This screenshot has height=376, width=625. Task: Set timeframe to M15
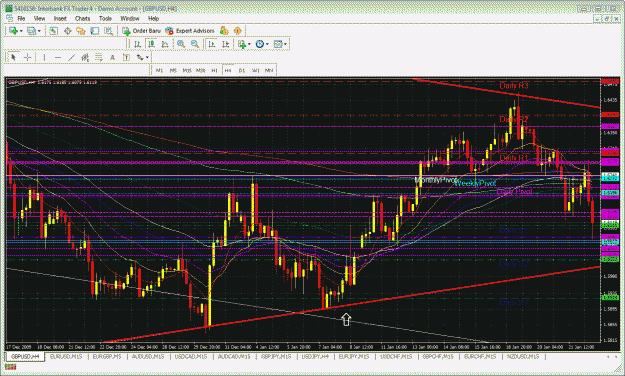tap(187, 71)
